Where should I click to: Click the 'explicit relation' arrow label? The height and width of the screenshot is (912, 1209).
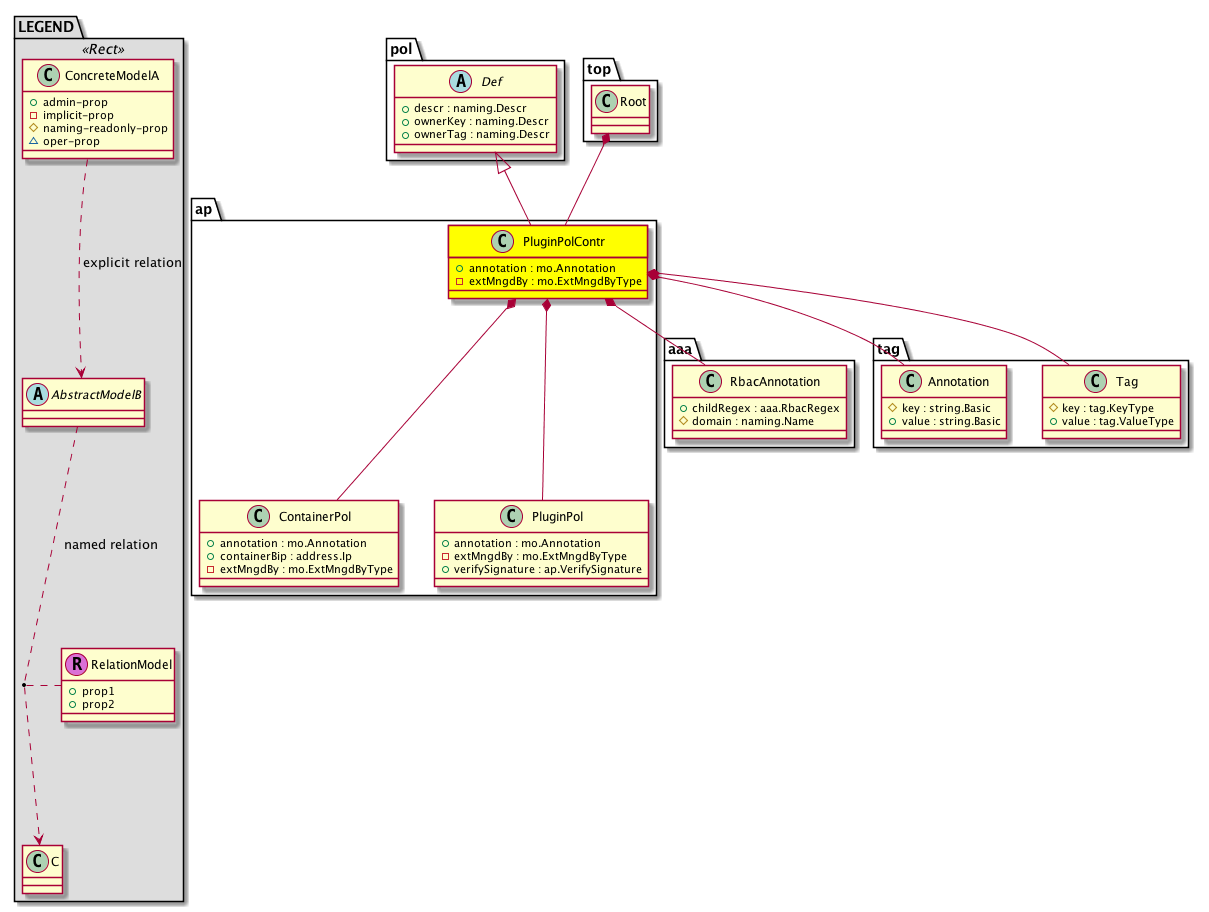132,263
